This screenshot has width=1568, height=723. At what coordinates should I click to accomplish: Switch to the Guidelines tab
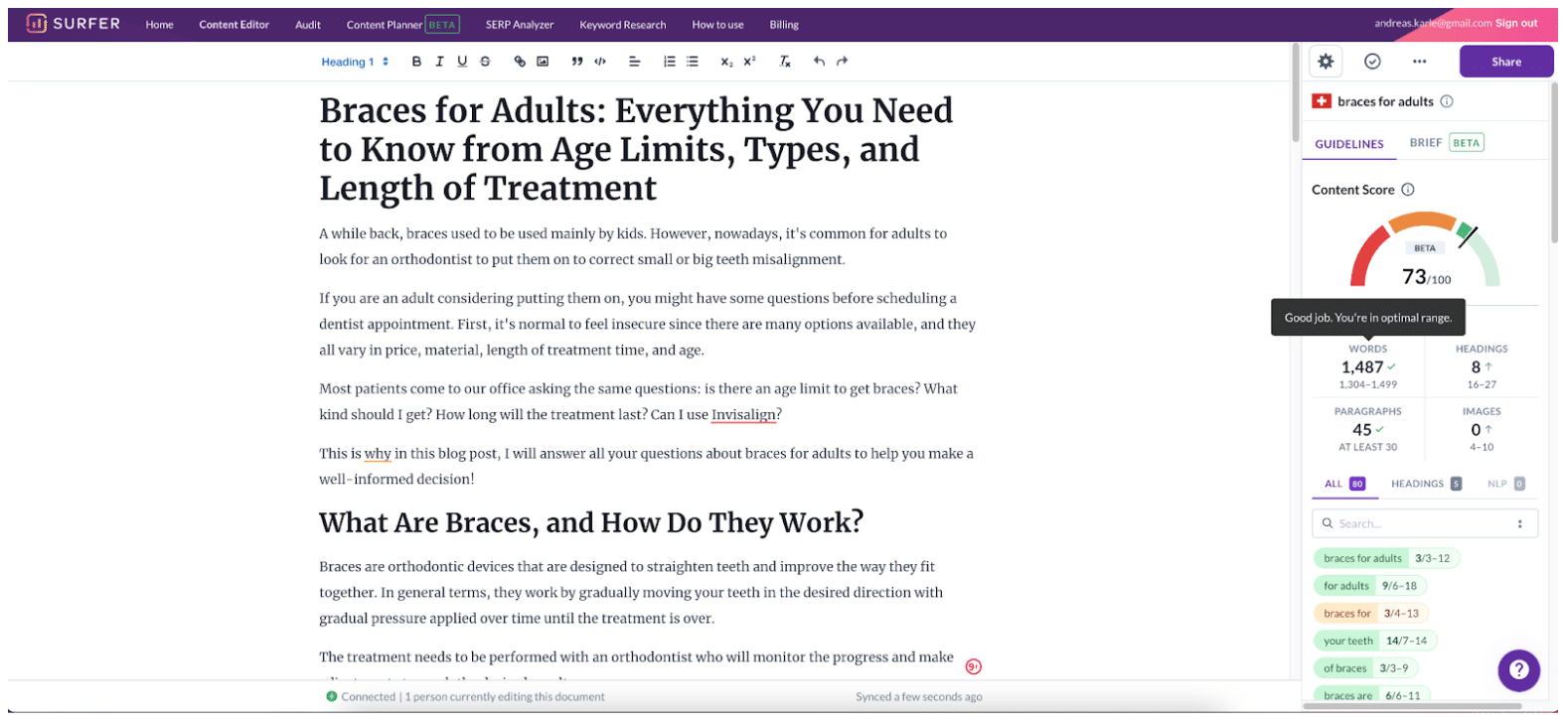pos(1349,144)
